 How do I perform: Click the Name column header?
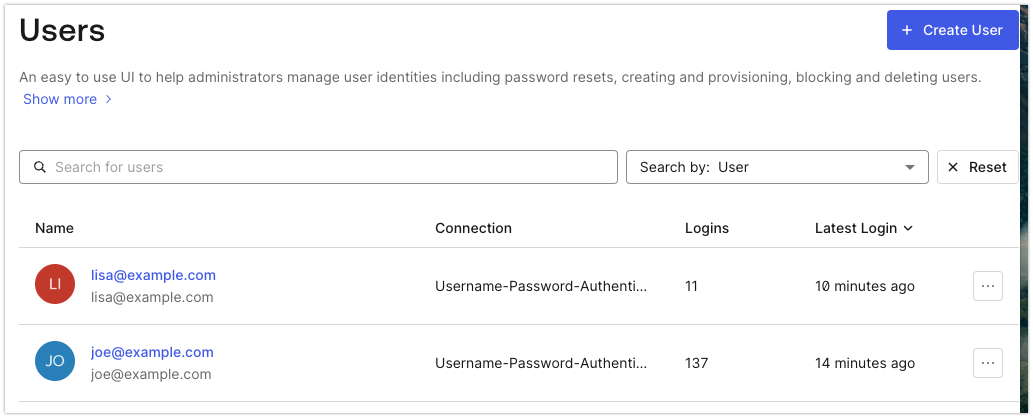54,228
